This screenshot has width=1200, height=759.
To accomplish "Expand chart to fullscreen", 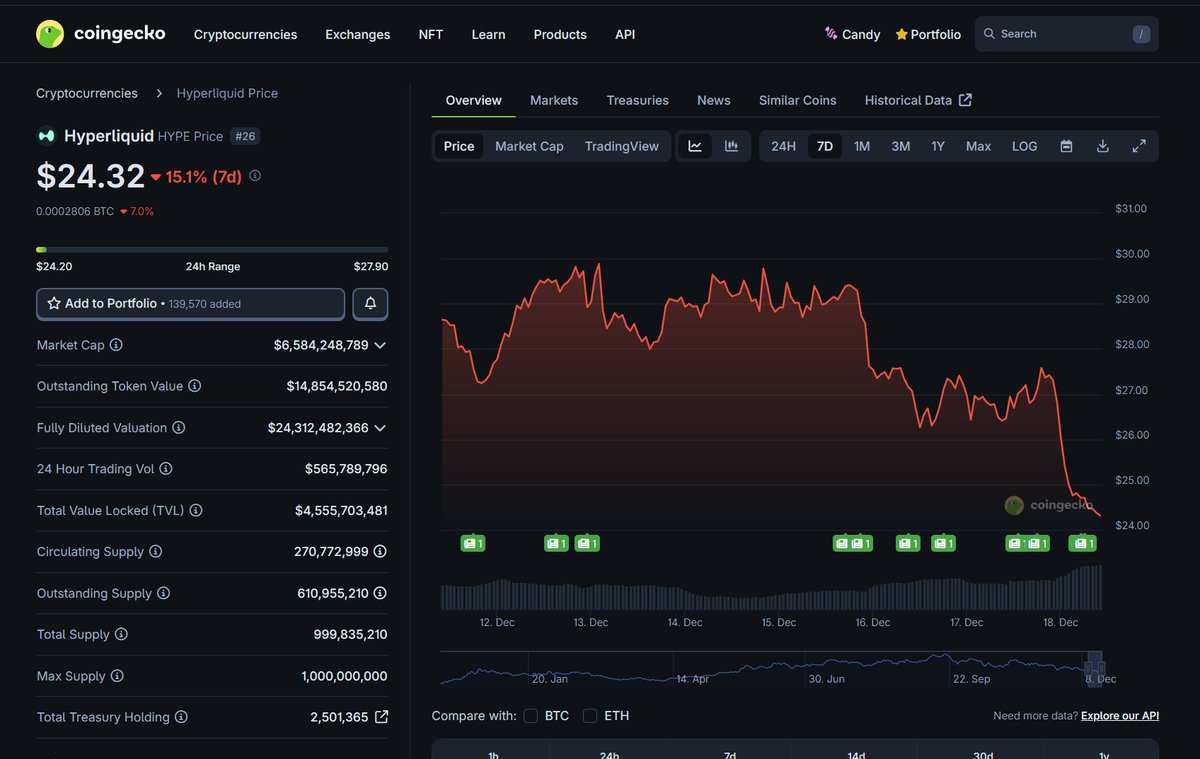I will click(x=1139, y=146).
